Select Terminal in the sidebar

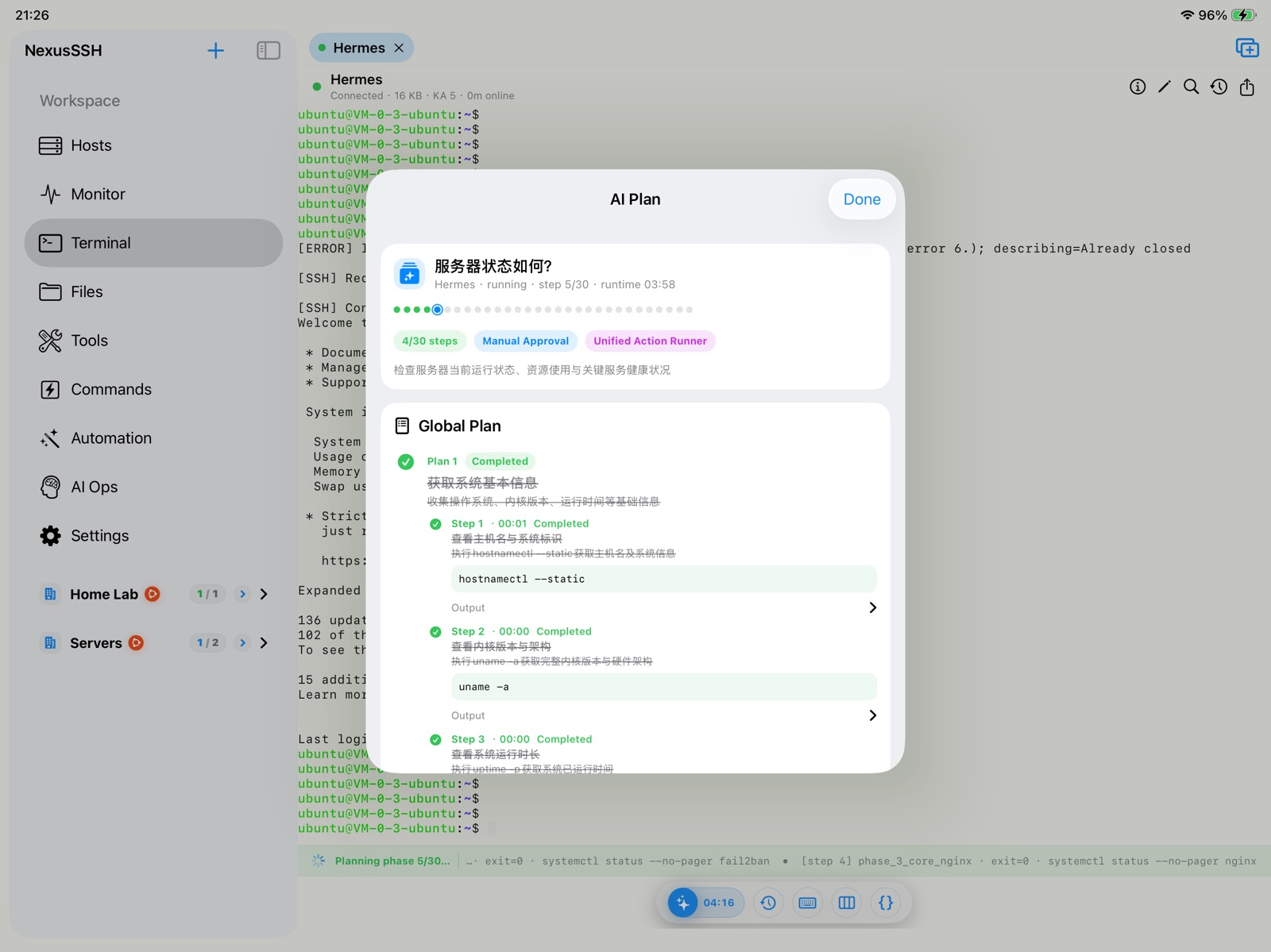pos(153,243)
